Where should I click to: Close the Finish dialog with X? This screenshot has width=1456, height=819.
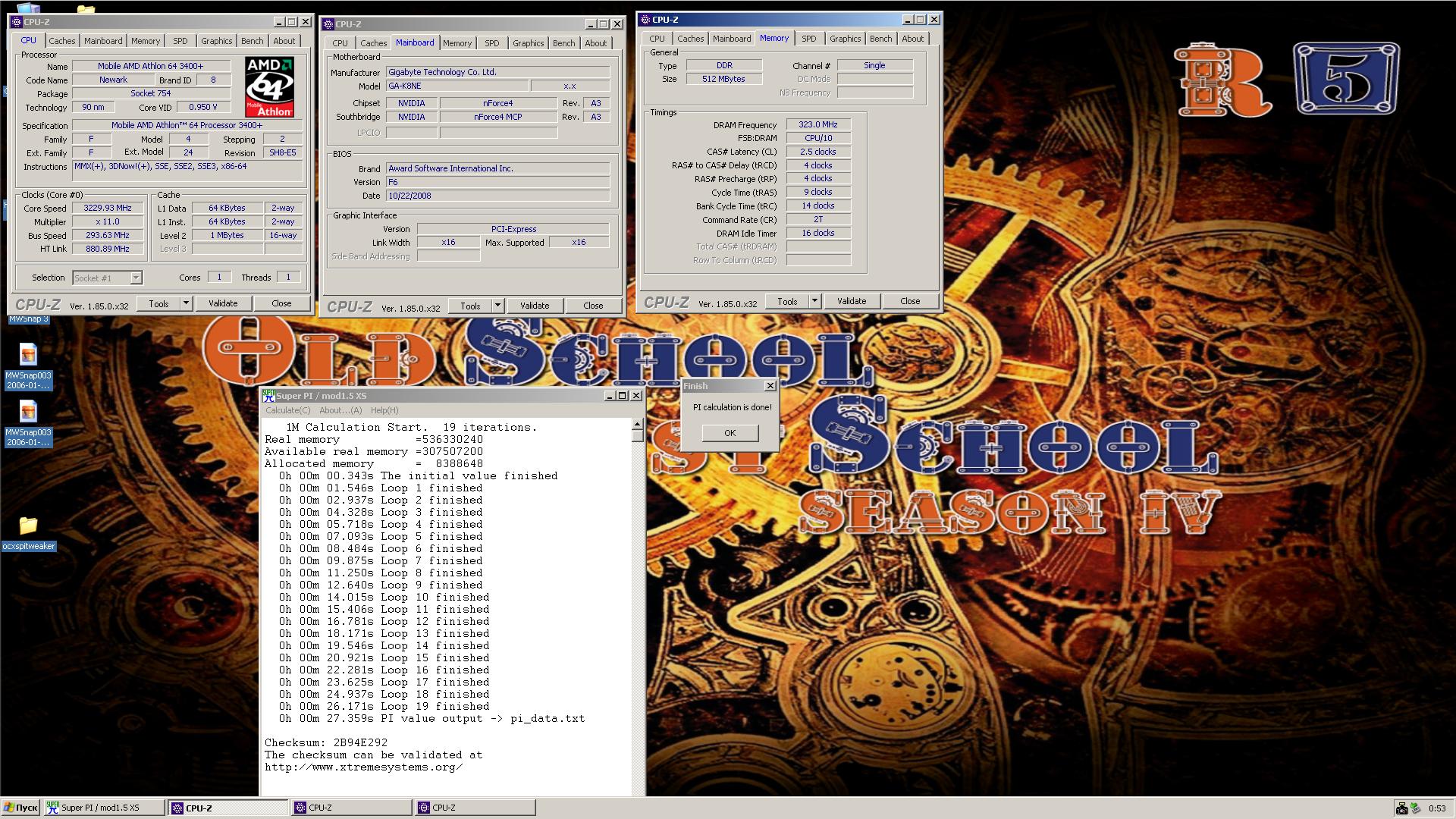tap(770, 386)
